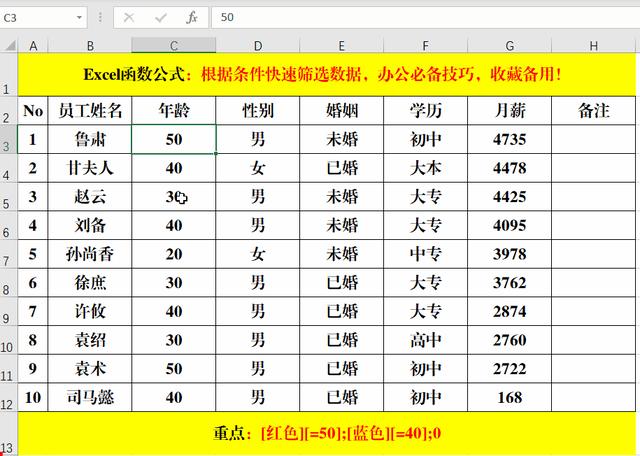Select 鲁肃's marriage cell '未婚'
The image size is (640, 456).
click(342, 139)
